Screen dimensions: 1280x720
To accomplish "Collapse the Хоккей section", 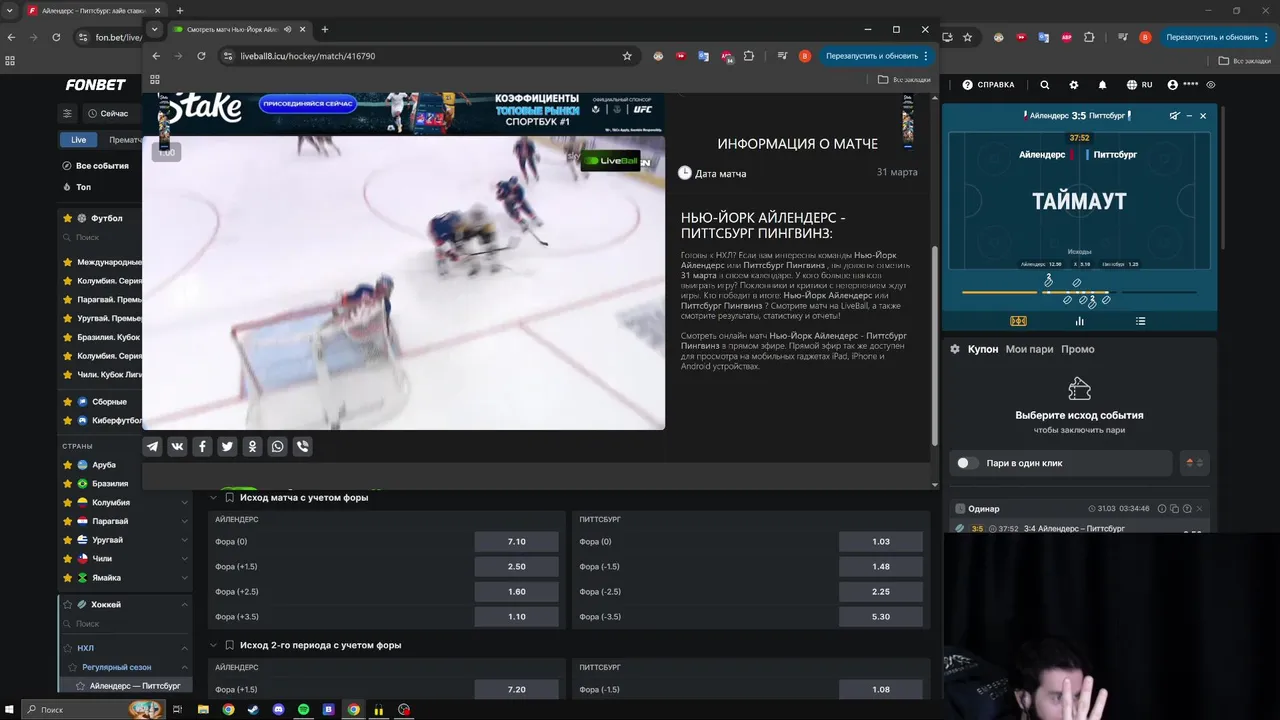I will (184, 605).
